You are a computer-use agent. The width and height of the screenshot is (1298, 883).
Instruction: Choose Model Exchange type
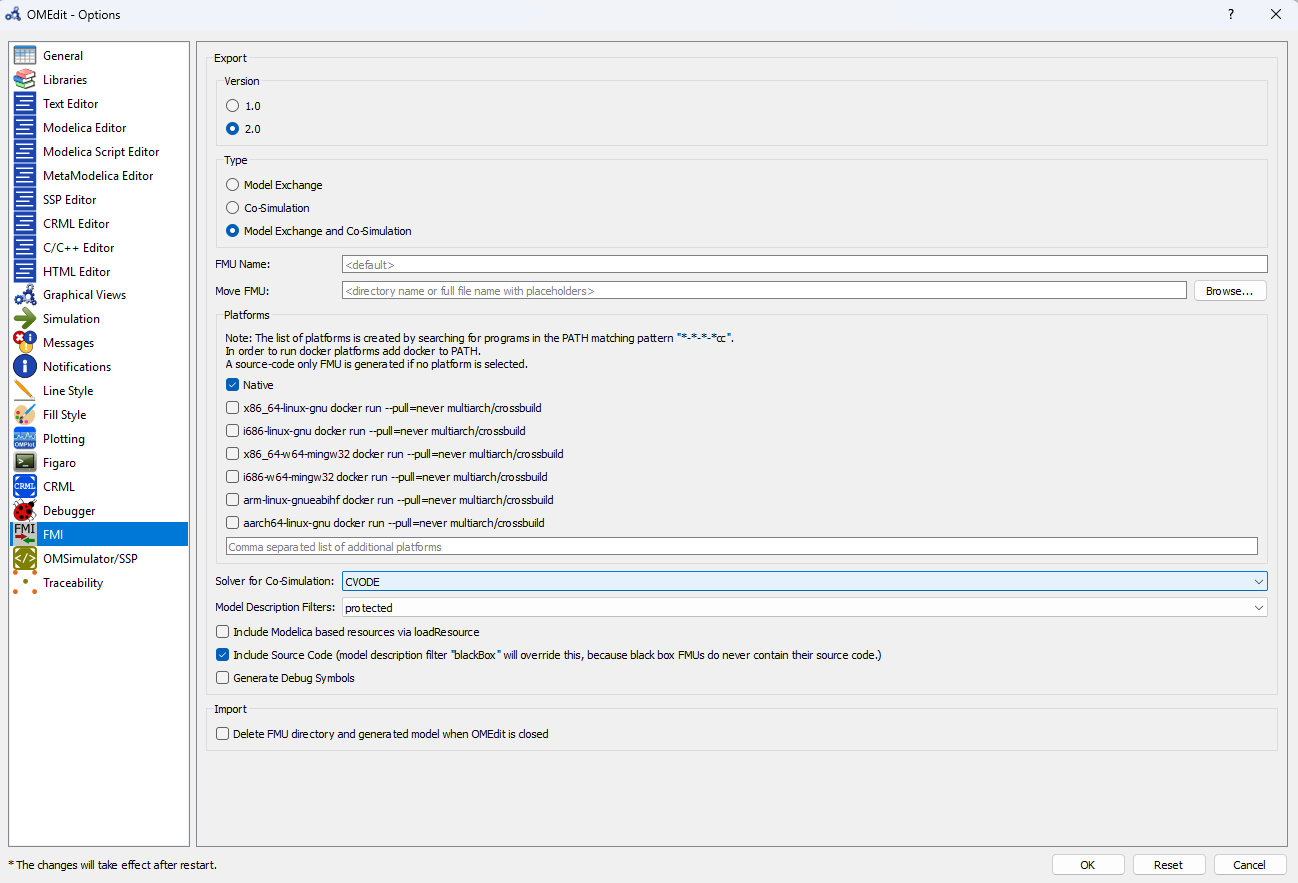[x=233, y=185]
